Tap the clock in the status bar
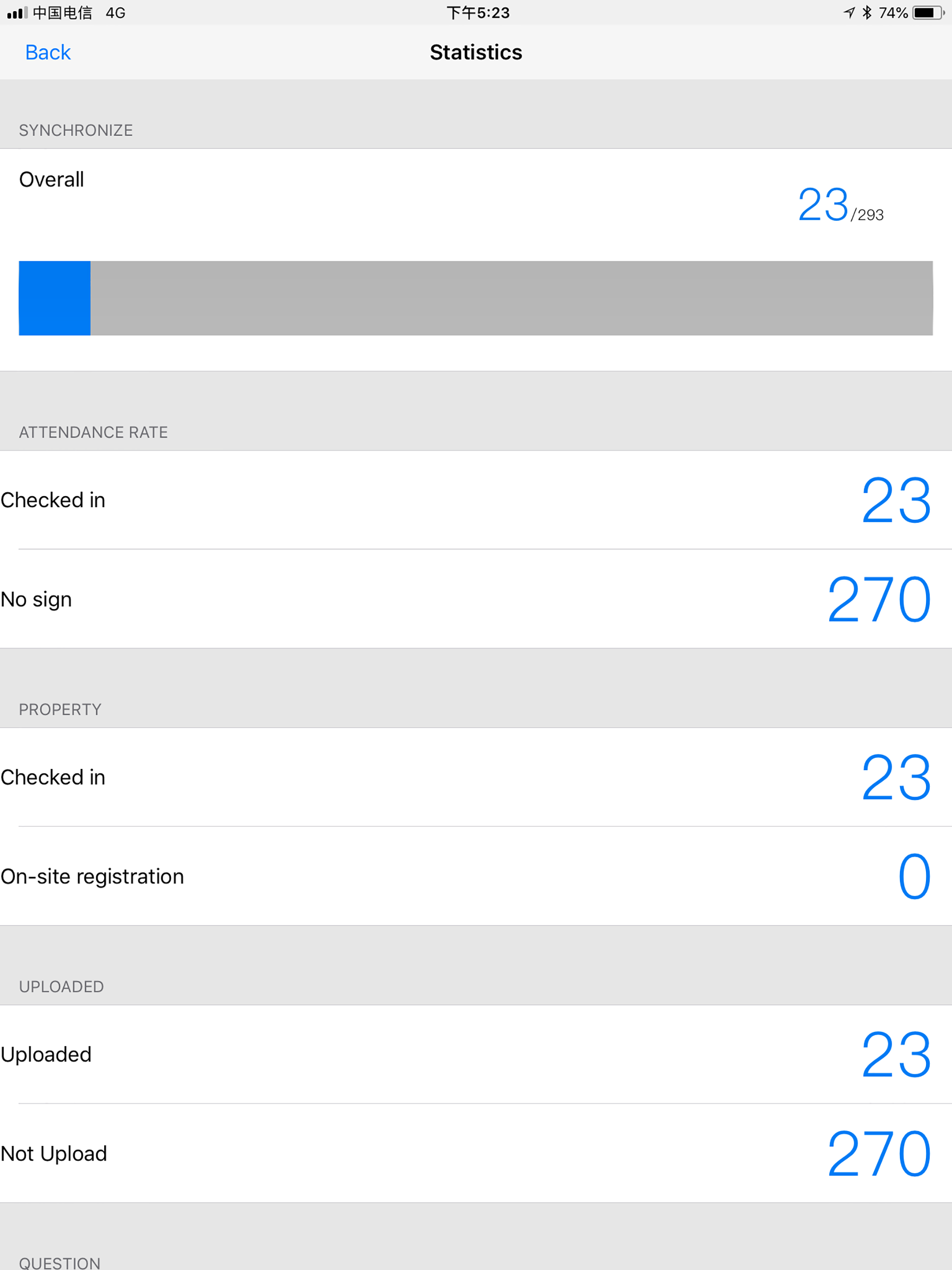This screenshot has width=952, height=1270. coord(478,13)
